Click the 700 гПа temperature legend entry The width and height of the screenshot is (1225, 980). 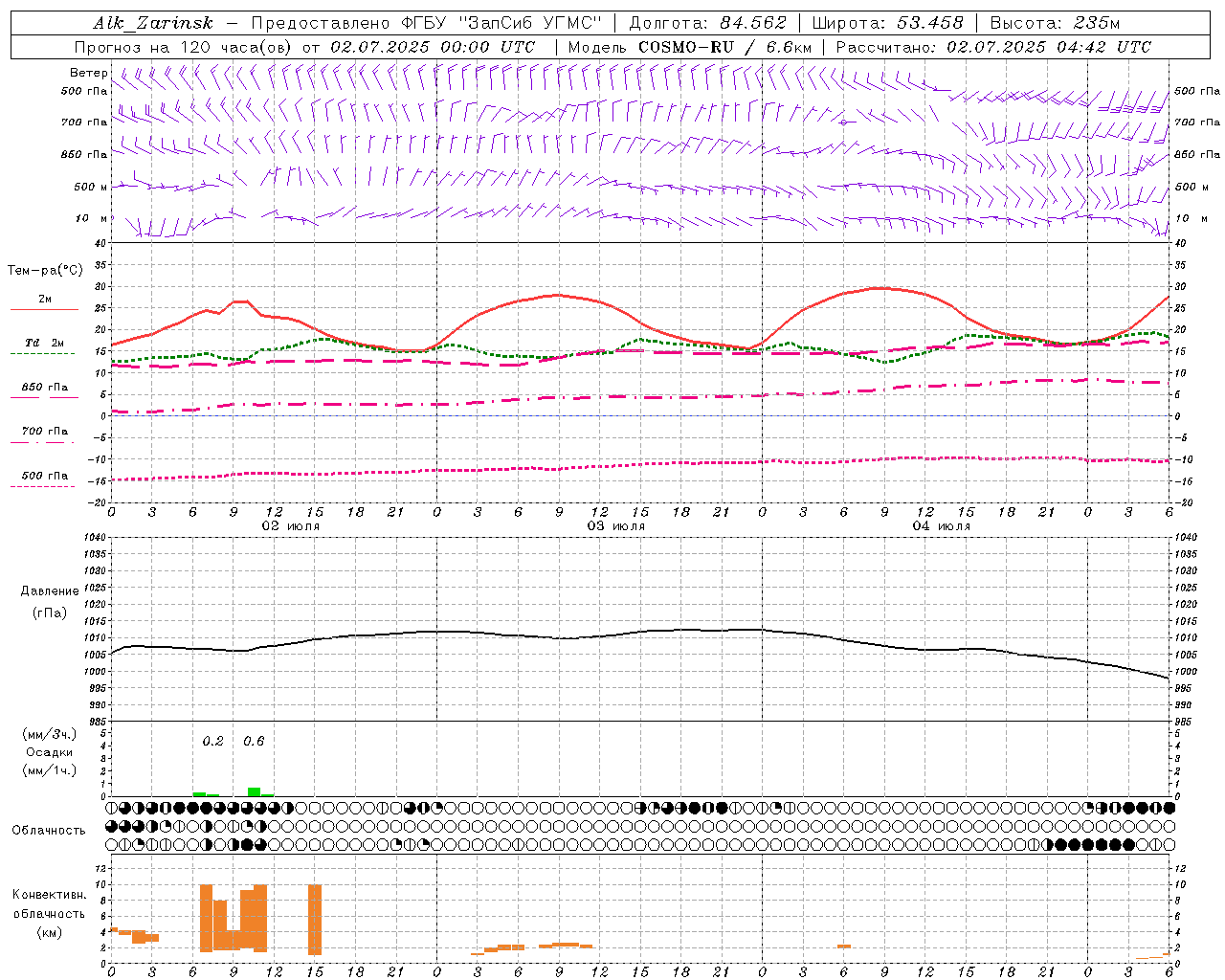(45, 432)
